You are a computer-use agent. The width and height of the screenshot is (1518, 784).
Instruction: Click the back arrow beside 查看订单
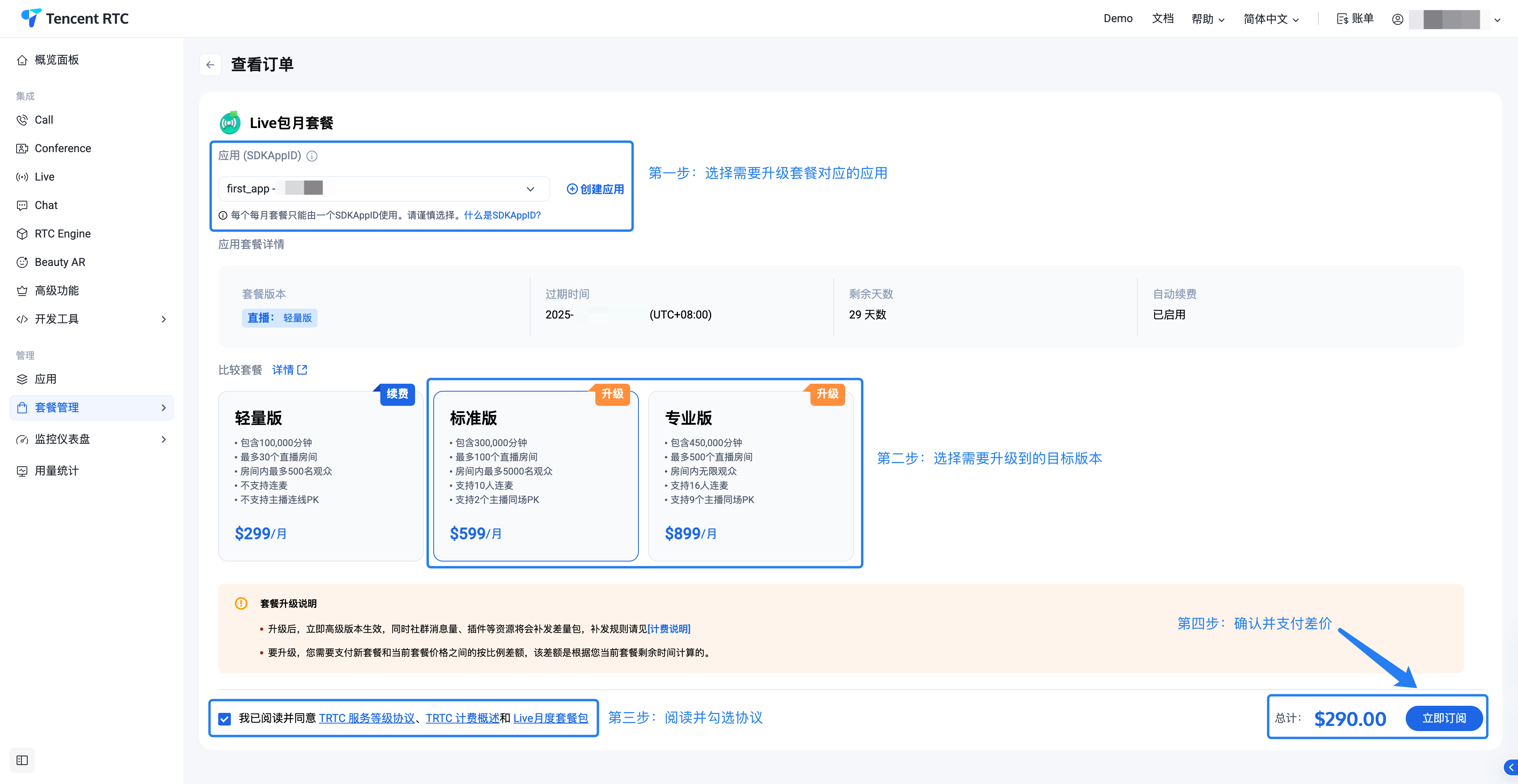(210, 65)
